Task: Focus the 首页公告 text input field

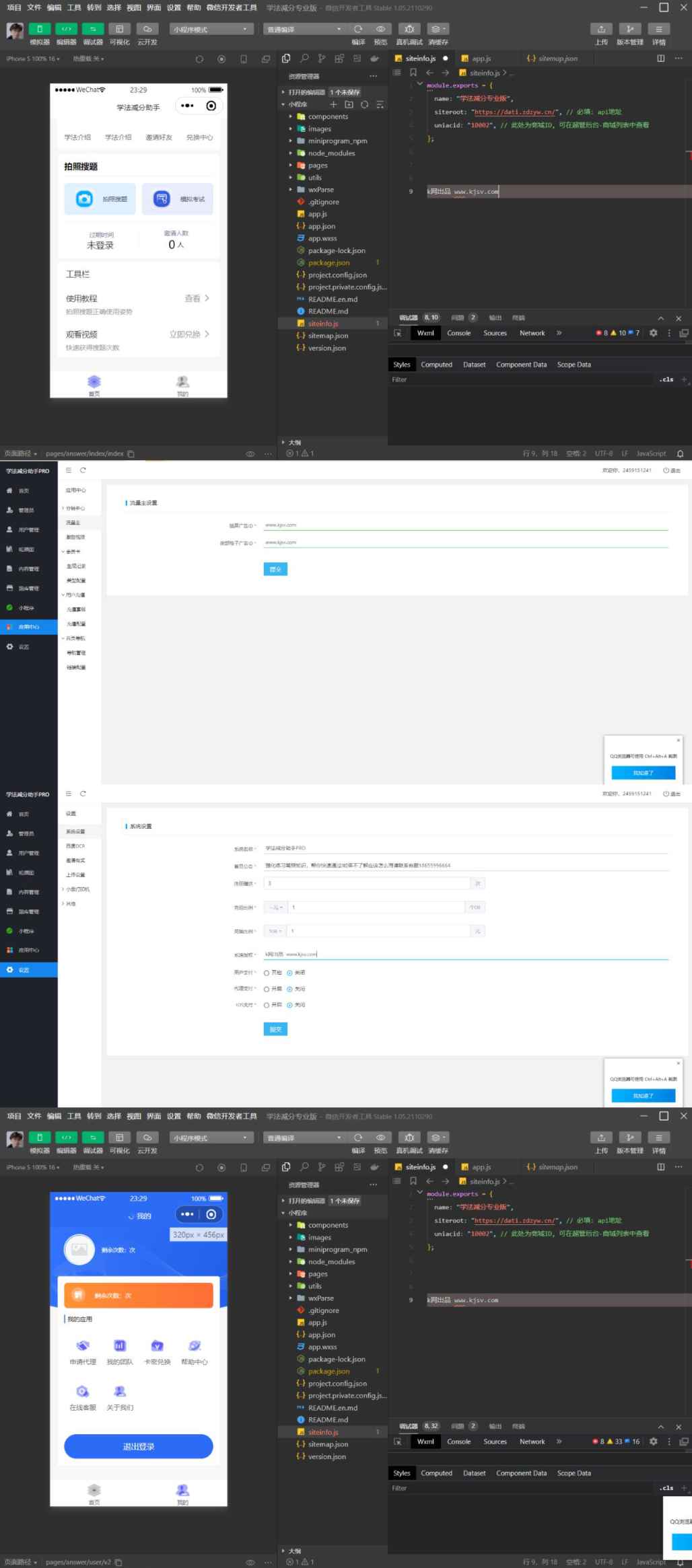Action: click(x=466, y=866)
